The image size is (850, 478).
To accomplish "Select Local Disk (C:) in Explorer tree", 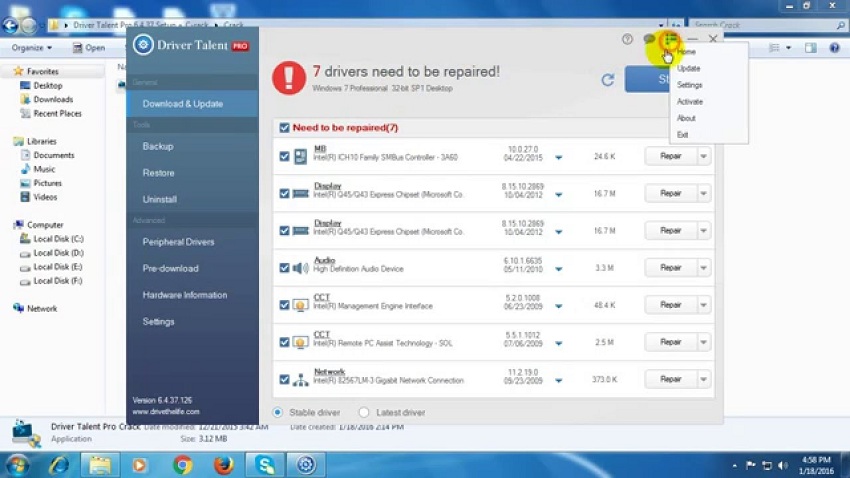I will (58, 239).
